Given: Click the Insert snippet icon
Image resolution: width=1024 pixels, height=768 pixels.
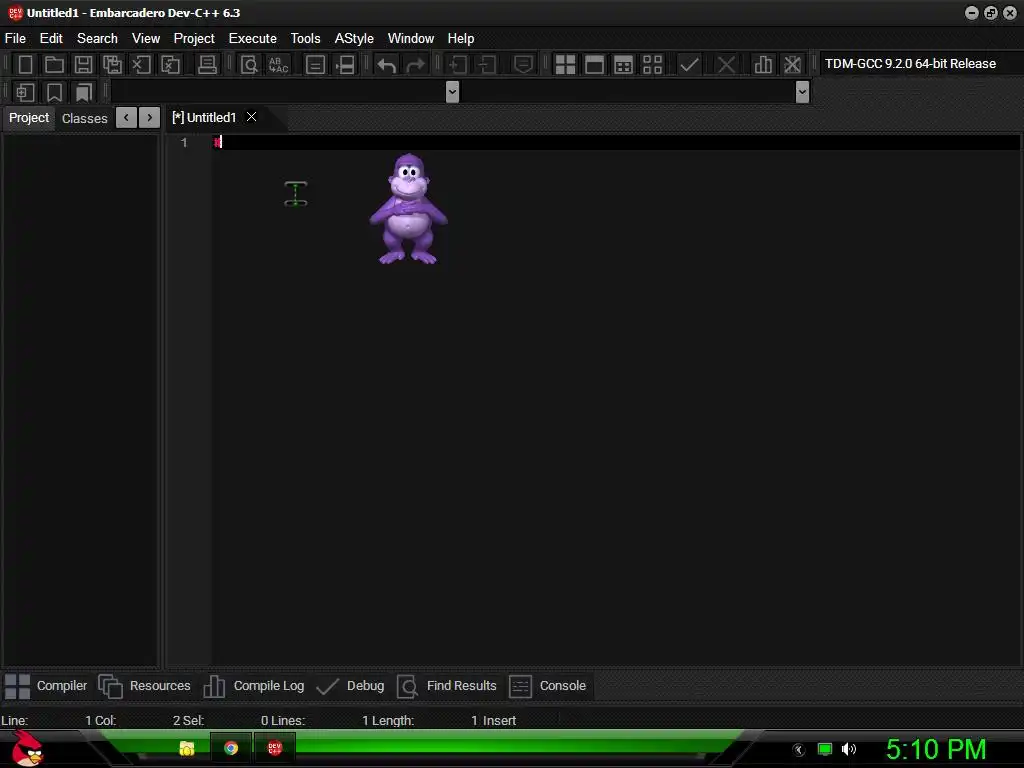Looking at the screenshot, I should (x=25, y=92).
